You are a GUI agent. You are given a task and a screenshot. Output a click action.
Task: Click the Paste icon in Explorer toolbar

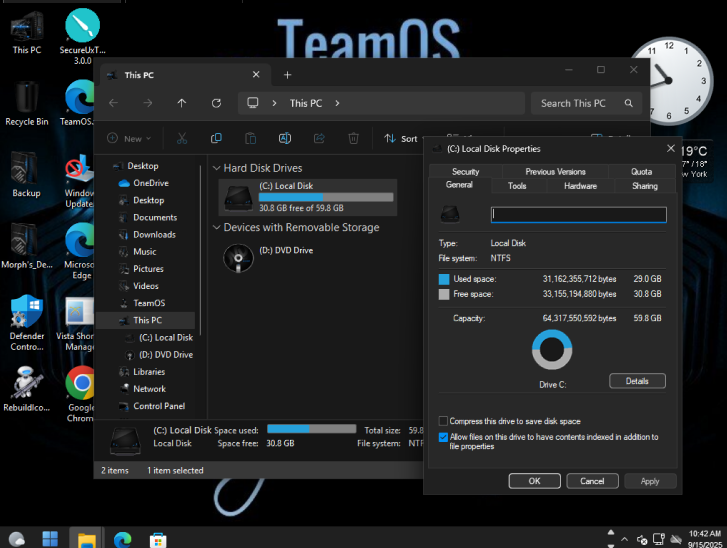[250, 138]
